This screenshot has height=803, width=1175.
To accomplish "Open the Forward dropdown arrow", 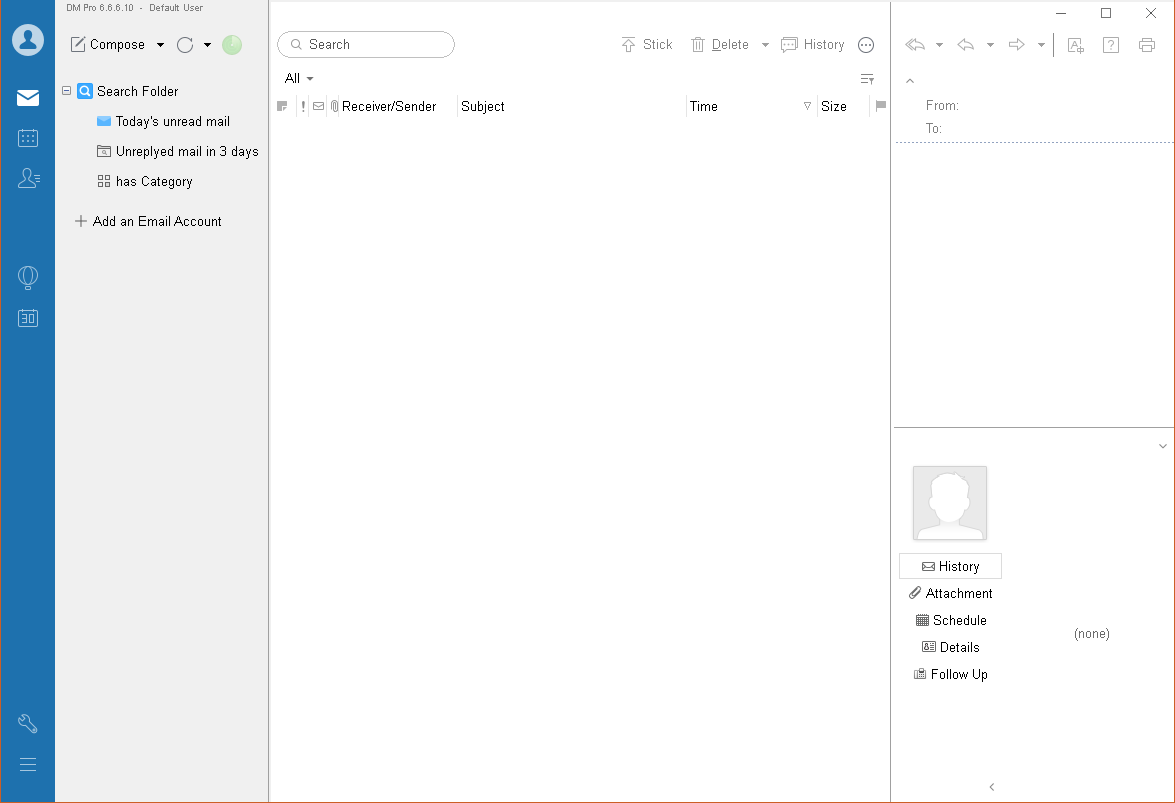I will [x=1041, y=45].
